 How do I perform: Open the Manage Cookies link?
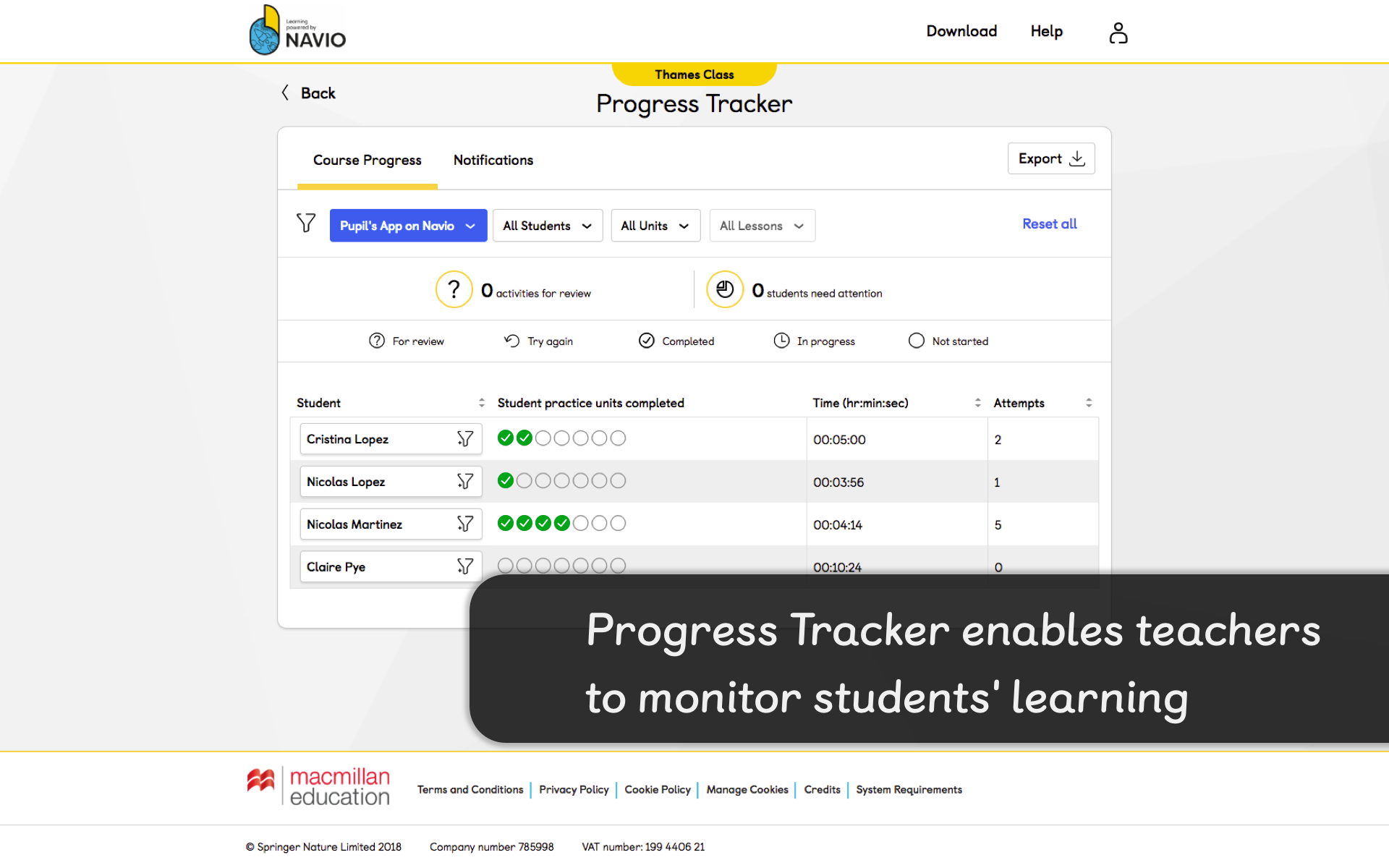click(747, 790)
